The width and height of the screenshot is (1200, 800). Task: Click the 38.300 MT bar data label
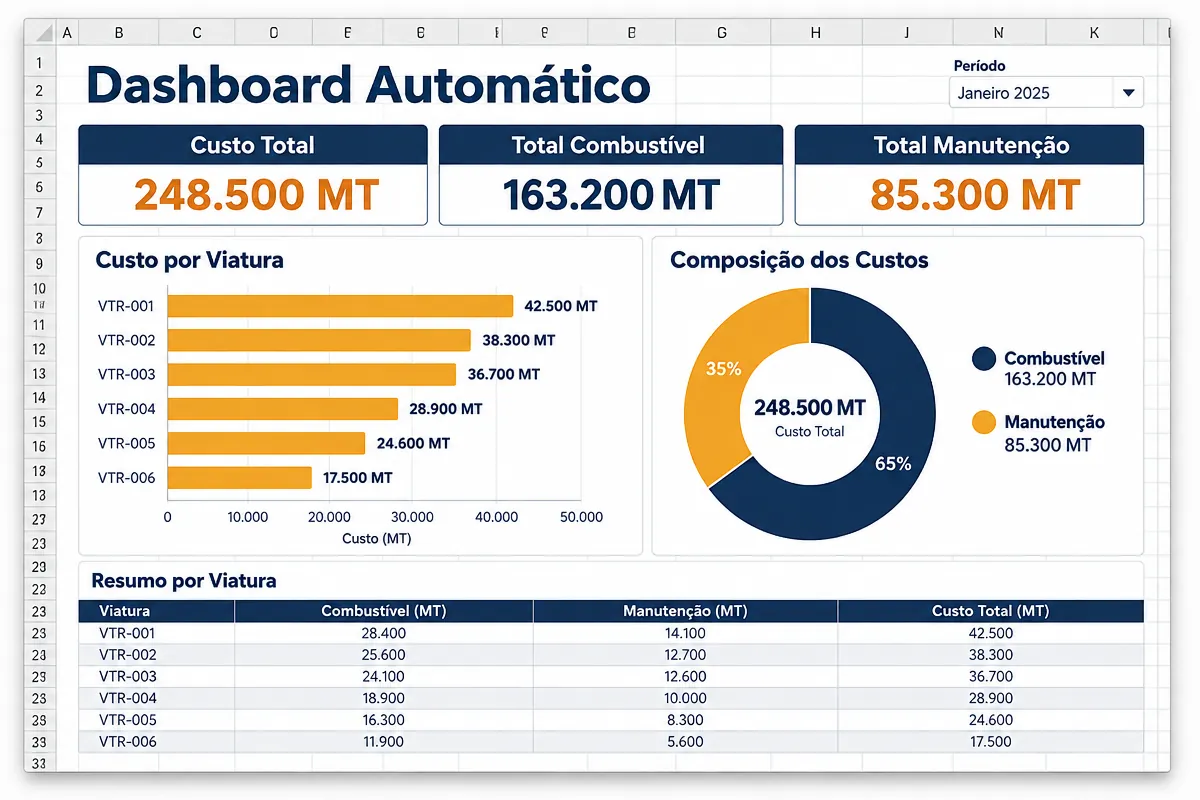pos(518,340)
